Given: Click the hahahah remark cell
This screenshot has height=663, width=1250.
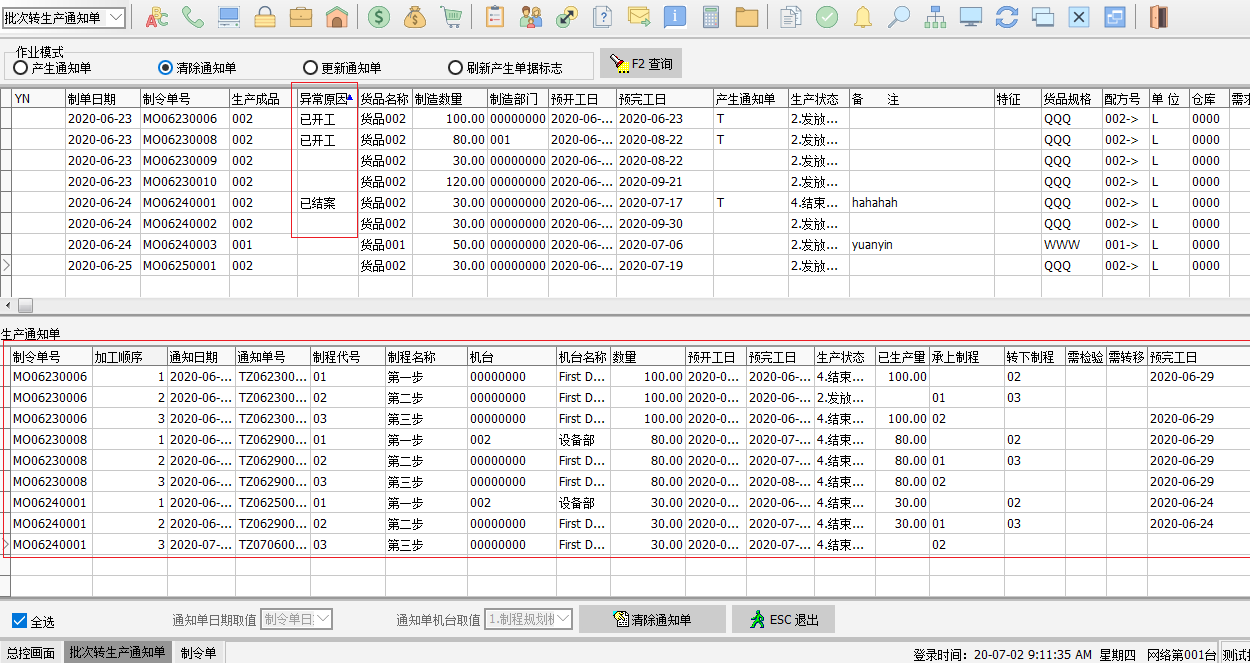Looking at the screenshot, I should pos(921,203).
